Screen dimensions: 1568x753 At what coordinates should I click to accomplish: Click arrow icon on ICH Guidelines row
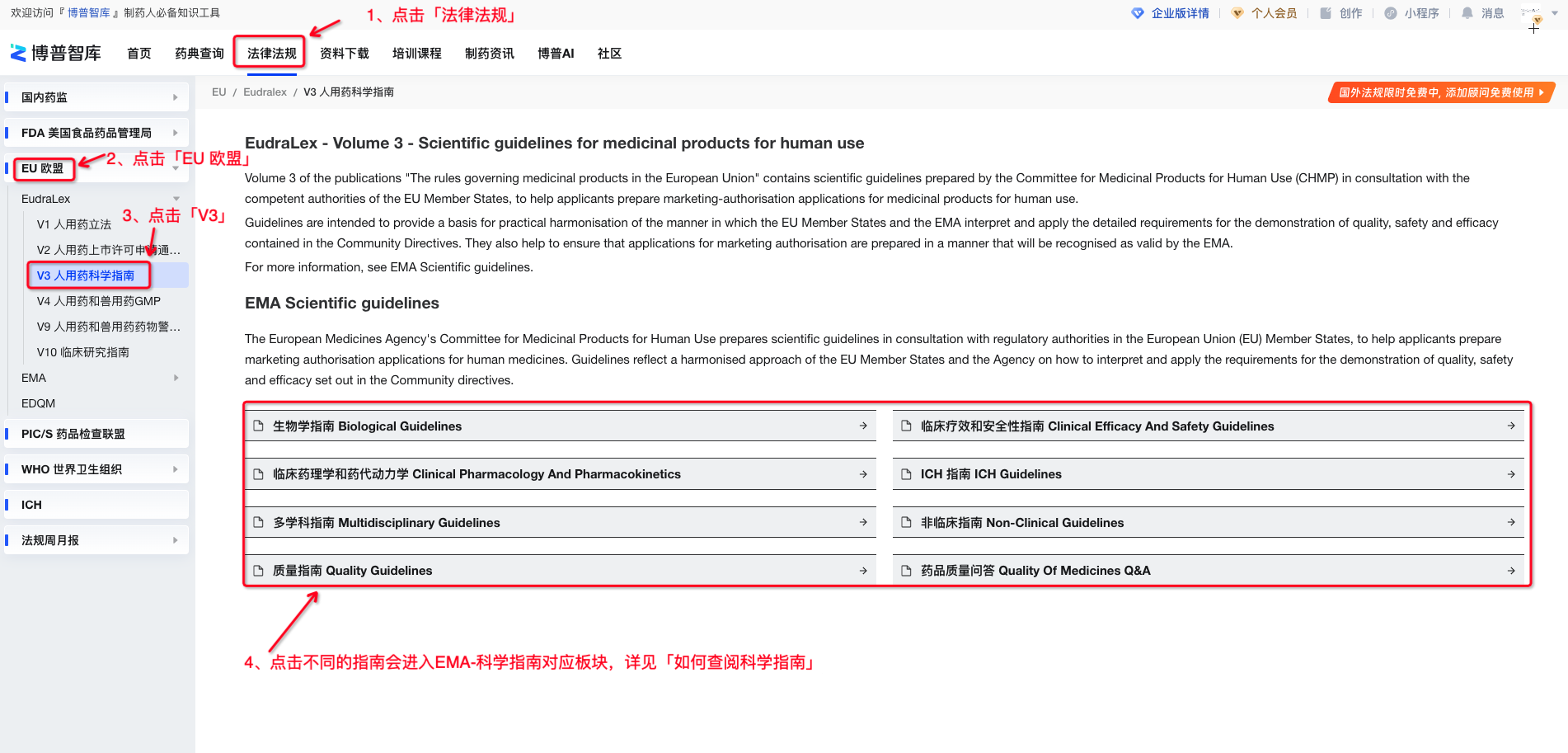point(1511,474)
